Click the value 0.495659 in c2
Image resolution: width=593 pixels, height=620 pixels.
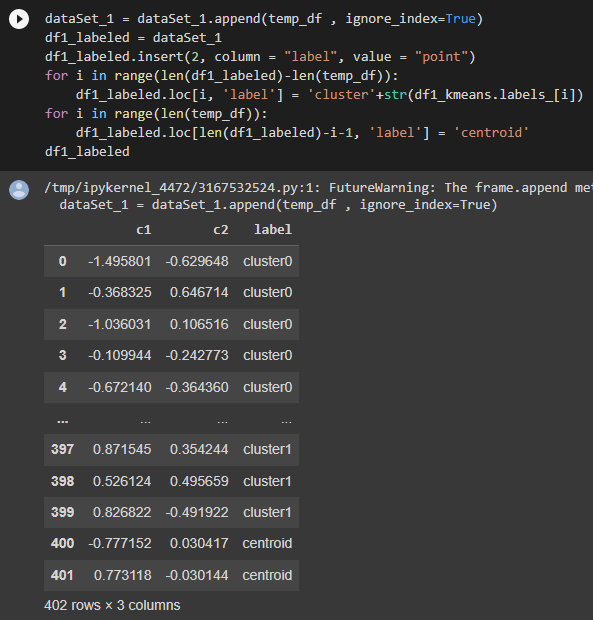point(199,482)
